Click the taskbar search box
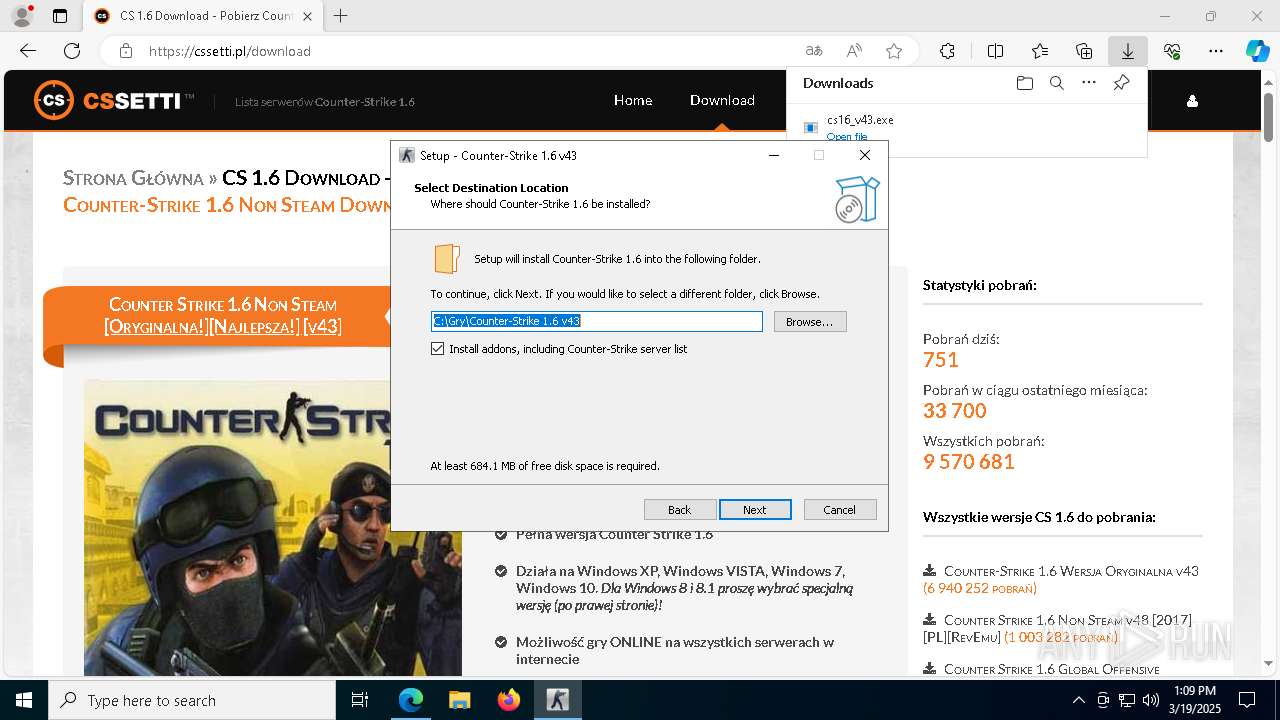1280x720 pixels. pos(192,700)
